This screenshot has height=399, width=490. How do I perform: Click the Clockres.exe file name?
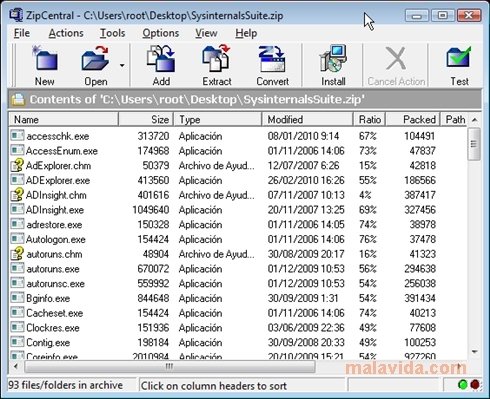click(x=53, y=328)
